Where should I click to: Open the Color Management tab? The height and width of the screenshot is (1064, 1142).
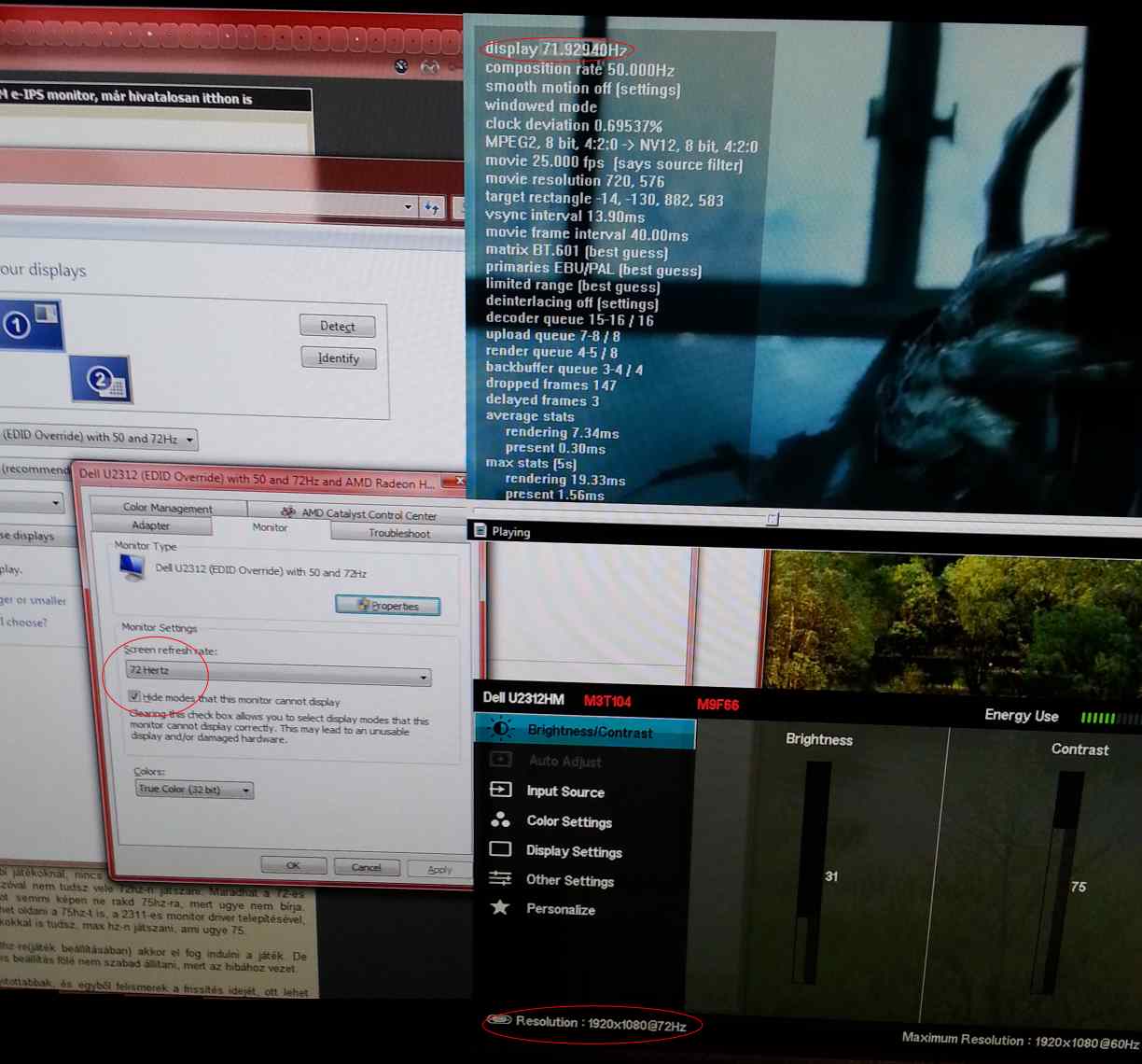[x=168, y=508]
